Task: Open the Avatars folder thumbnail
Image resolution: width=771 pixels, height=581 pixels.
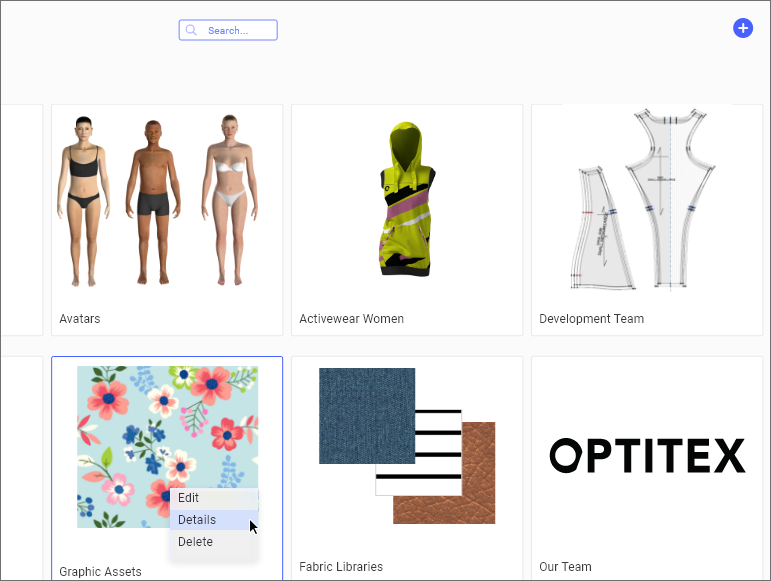Action: tap(157, 201)
